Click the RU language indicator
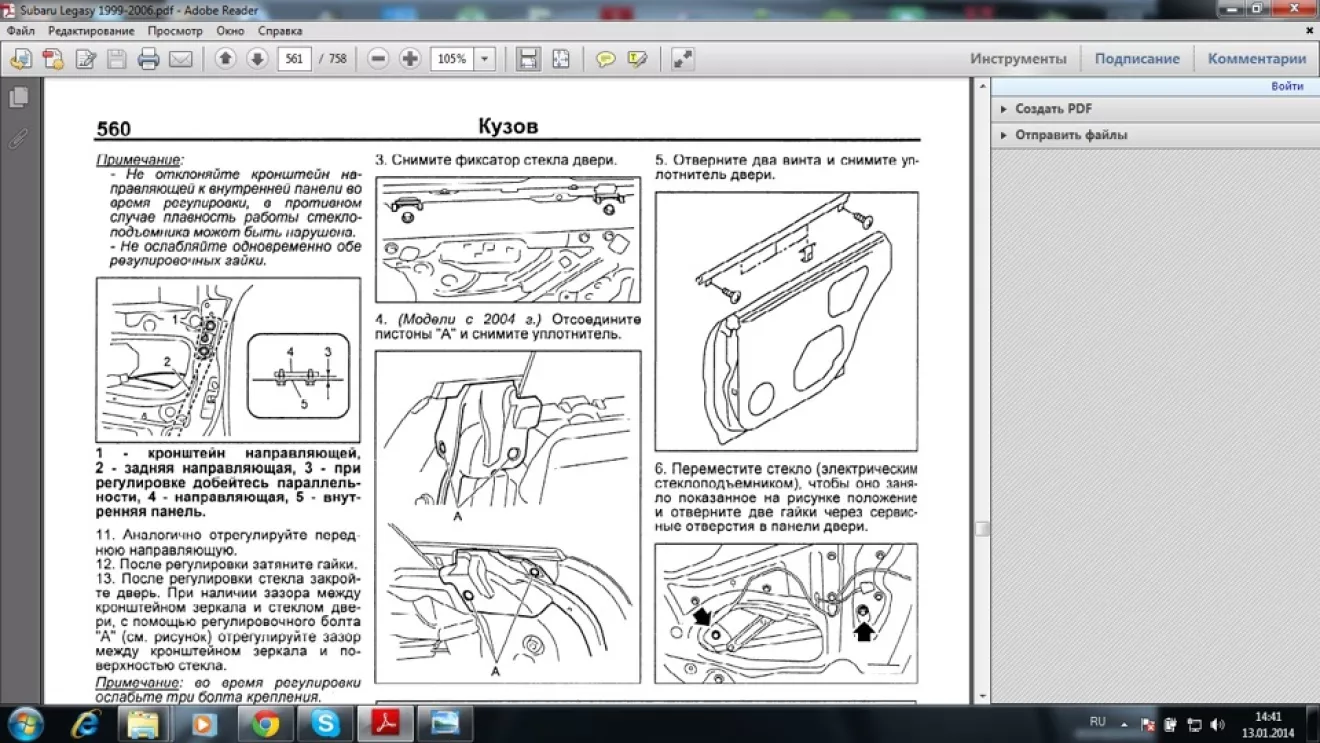1320x743 pixels. point(1098,722)
